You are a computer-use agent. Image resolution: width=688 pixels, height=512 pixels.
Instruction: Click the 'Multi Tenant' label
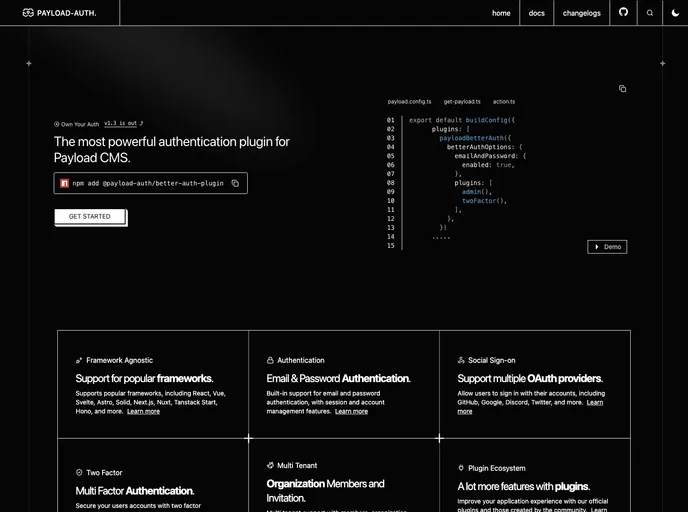click(297, 465)
